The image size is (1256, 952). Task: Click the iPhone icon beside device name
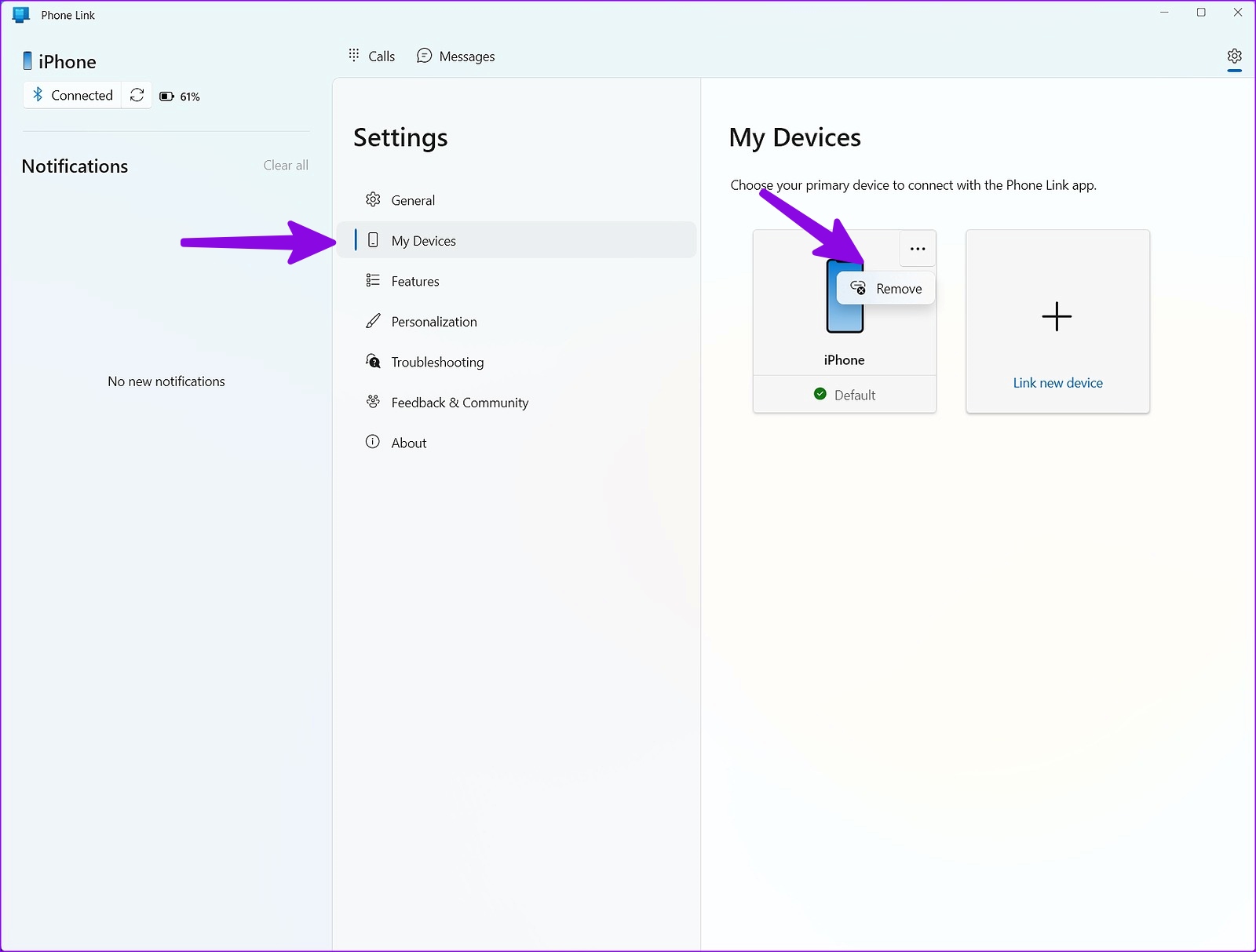27,61
